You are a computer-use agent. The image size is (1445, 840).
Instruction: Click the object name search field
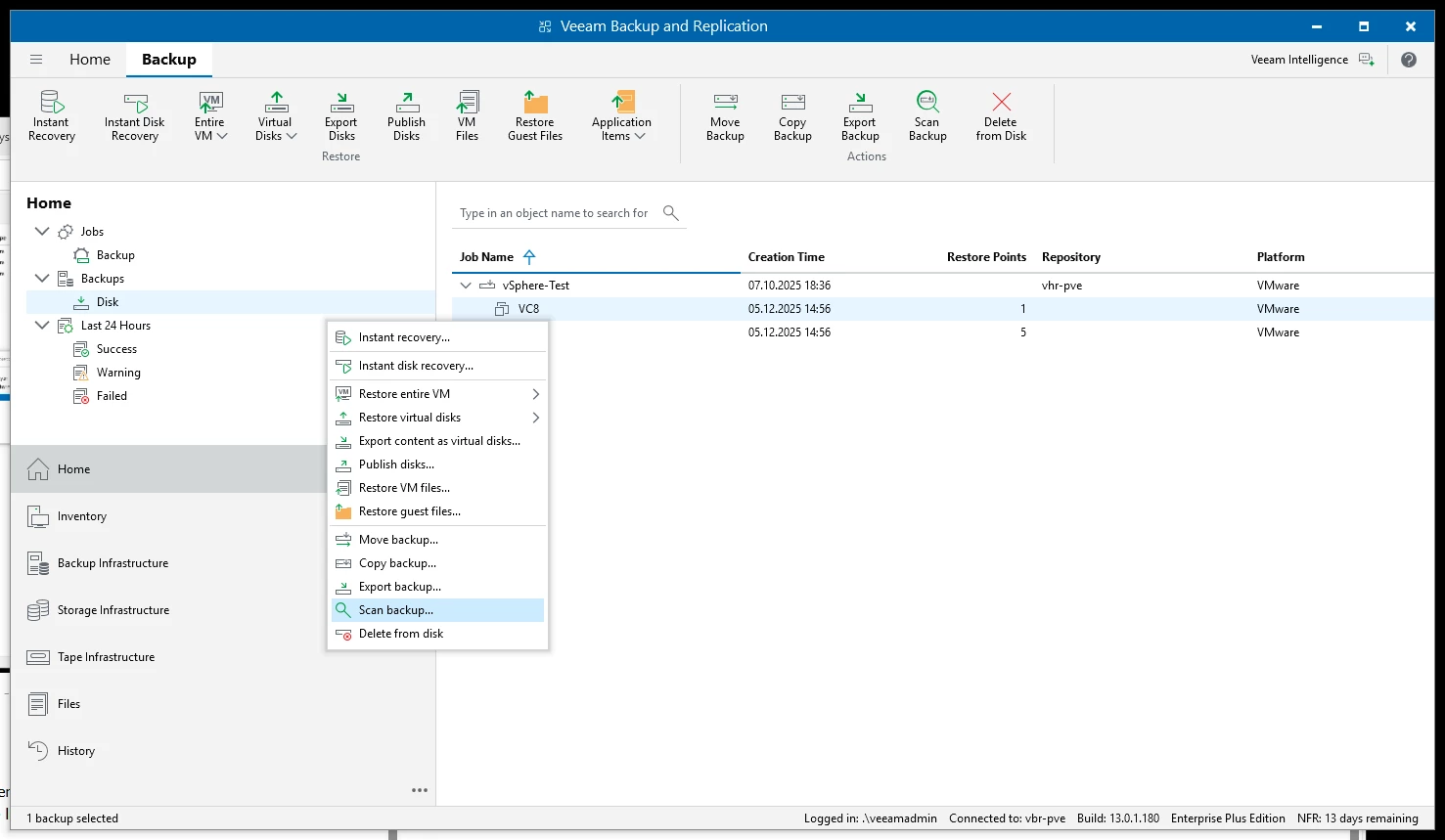(x=554, y=213)
